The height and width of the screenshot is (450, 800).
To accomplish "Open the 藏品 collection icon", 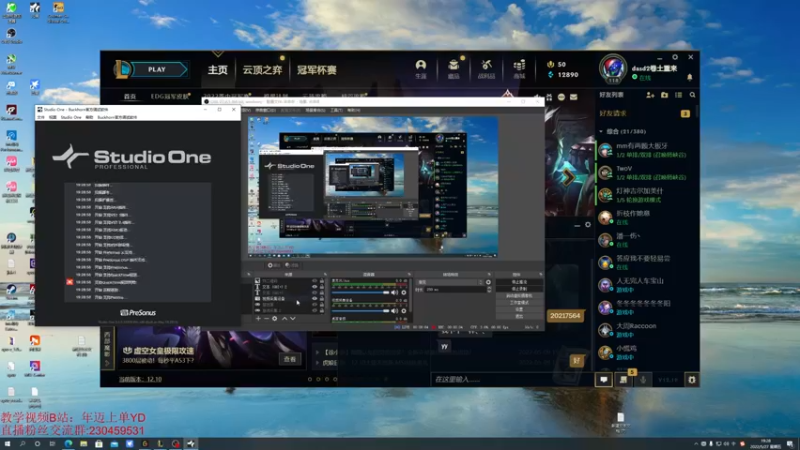I will pos(454,69).
